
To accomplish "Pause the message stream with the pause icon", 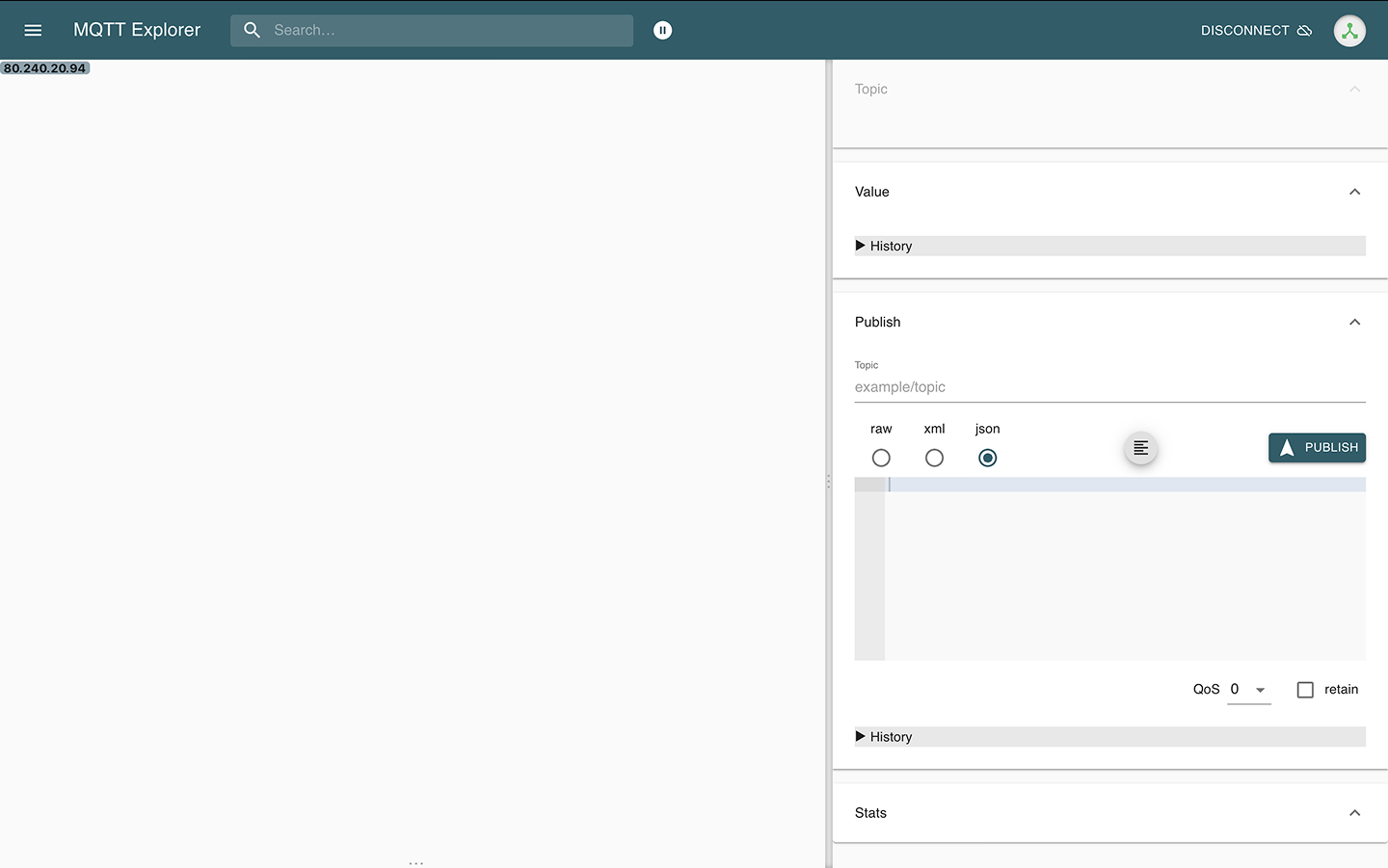I will pos(662,30).
